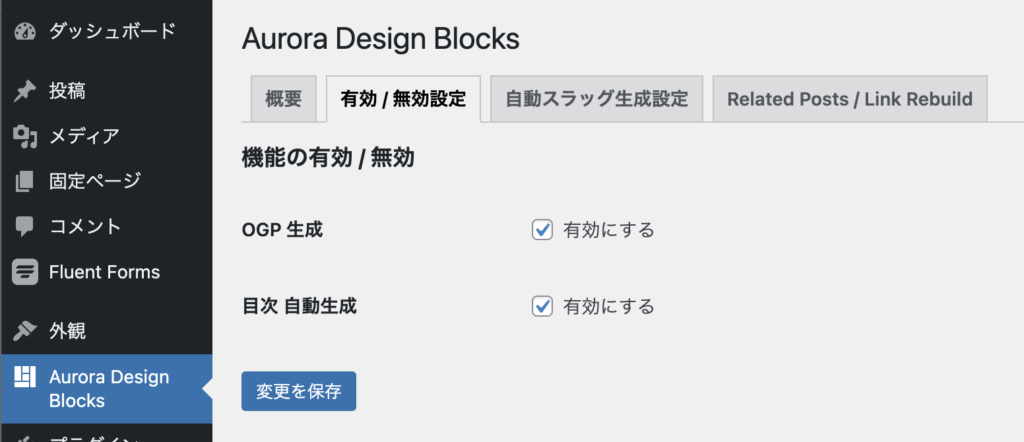
Task: Disable the OGP 生成 checkbox
Action: click(x=542, y=230)
